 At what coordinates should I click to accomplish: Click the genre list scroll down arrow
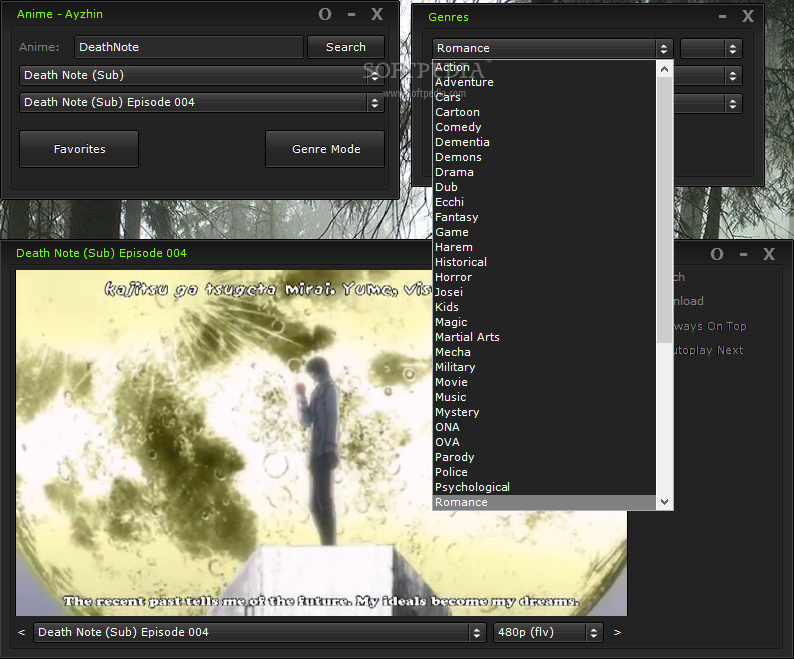click(x=664, y=502)
